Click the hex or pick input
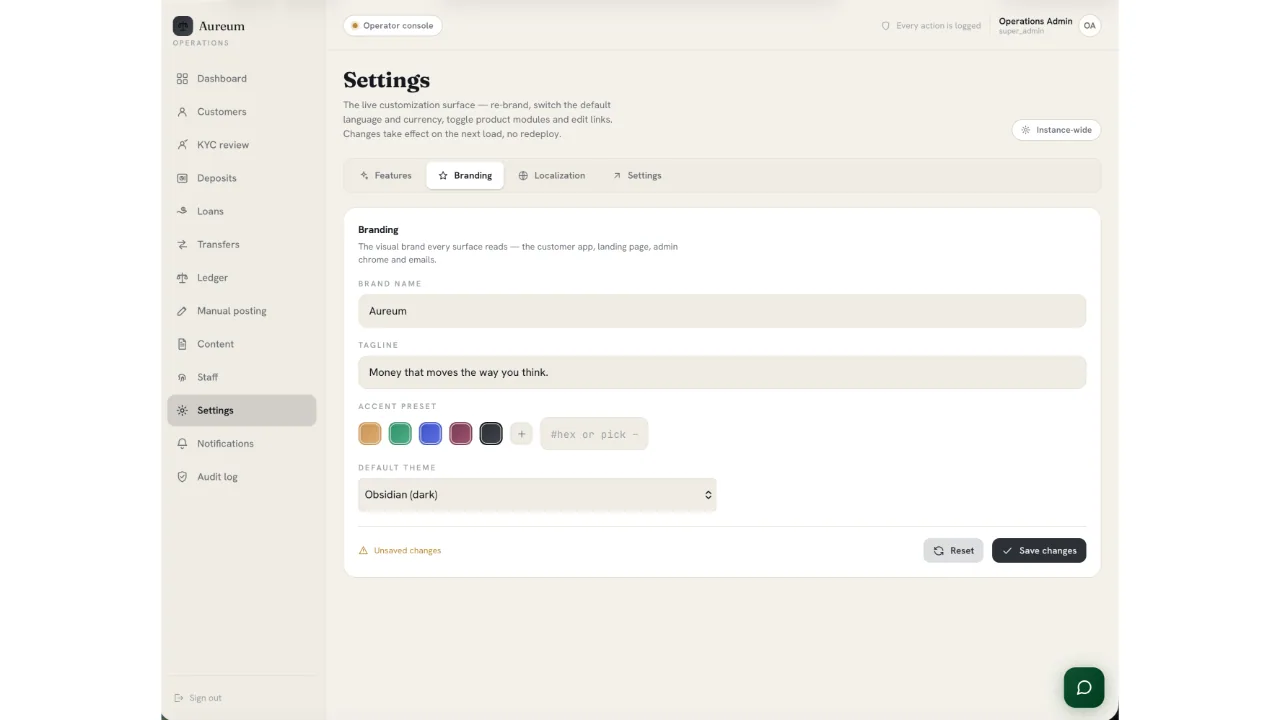The width and height of the screenshot is (1280, 720). pos(594,434)
